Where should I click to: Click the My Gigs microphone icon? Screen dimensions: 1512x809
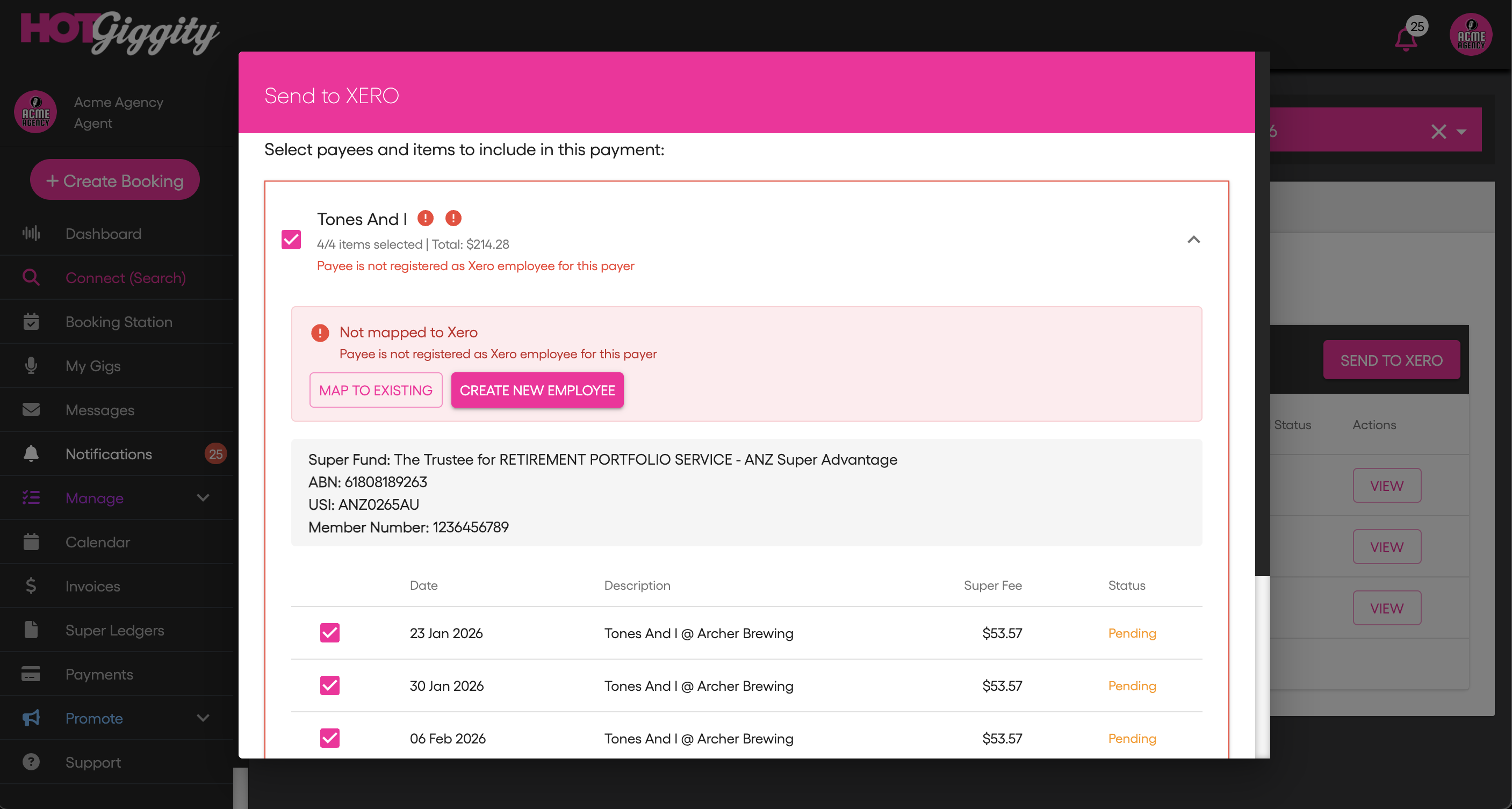31,365
